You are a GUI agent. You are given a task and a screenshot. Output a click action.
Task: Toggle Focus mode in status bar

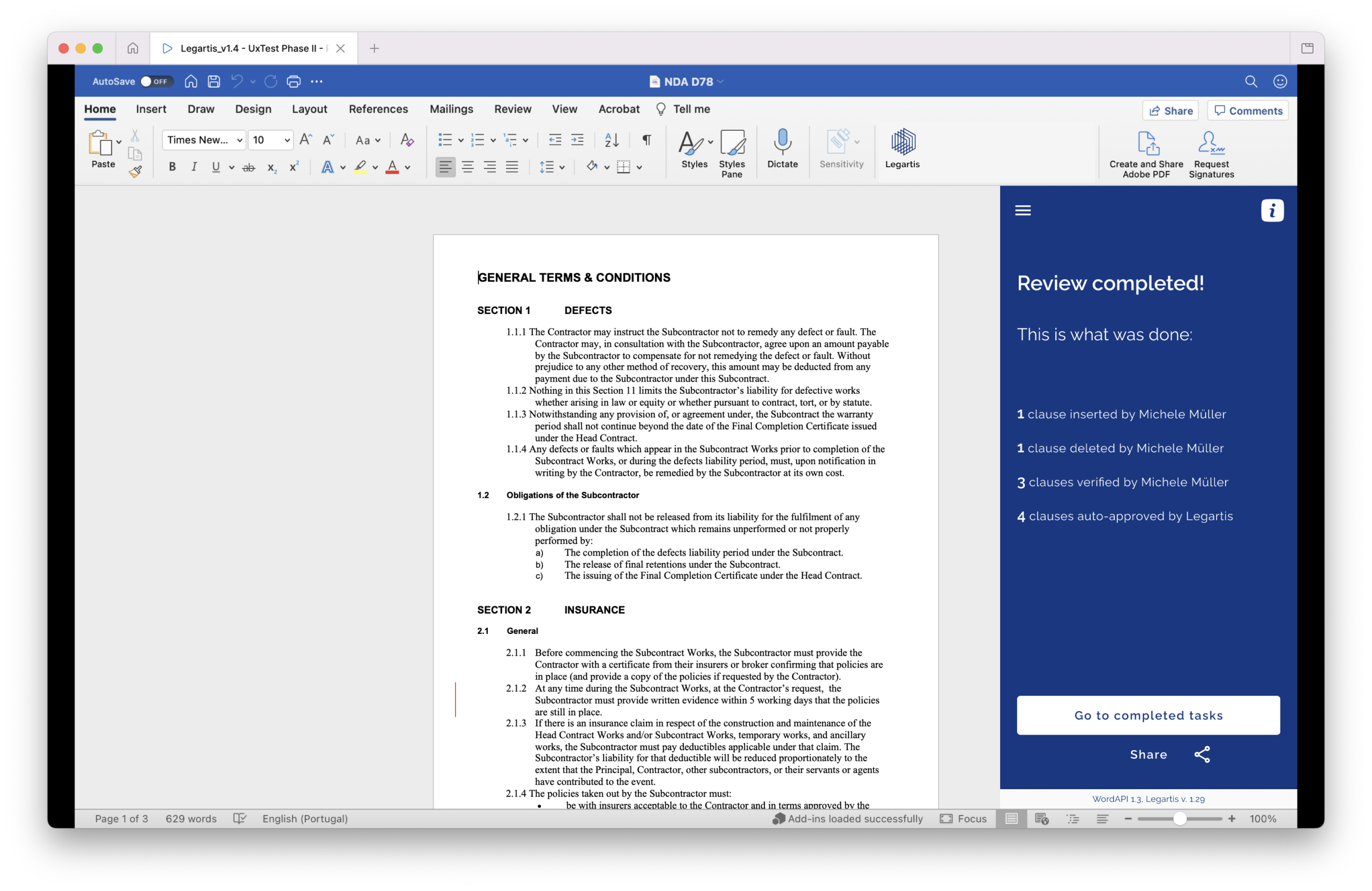[963, 818]
